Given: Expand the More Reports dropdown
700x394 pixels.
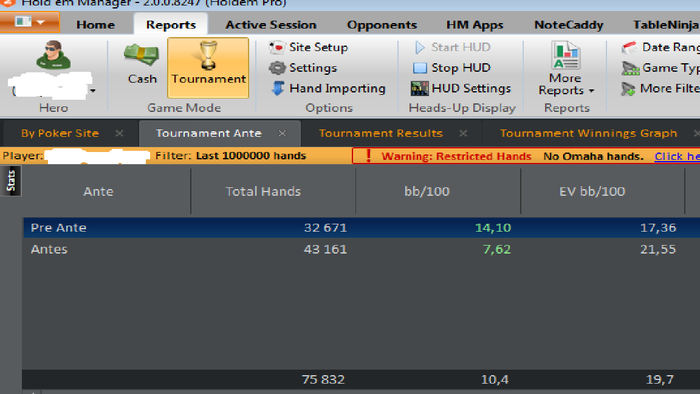Looking at the screenshot, I should 566,68.
